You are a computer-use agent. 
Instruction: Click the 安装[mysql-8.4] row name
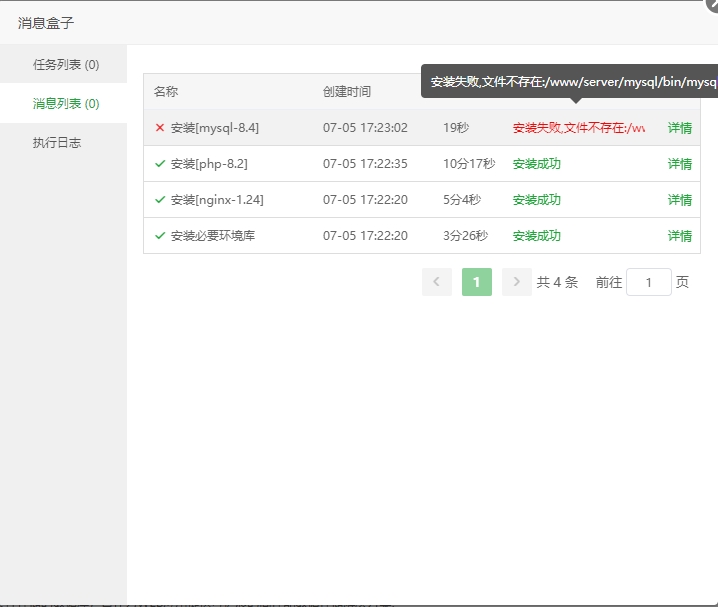[215, 128]
